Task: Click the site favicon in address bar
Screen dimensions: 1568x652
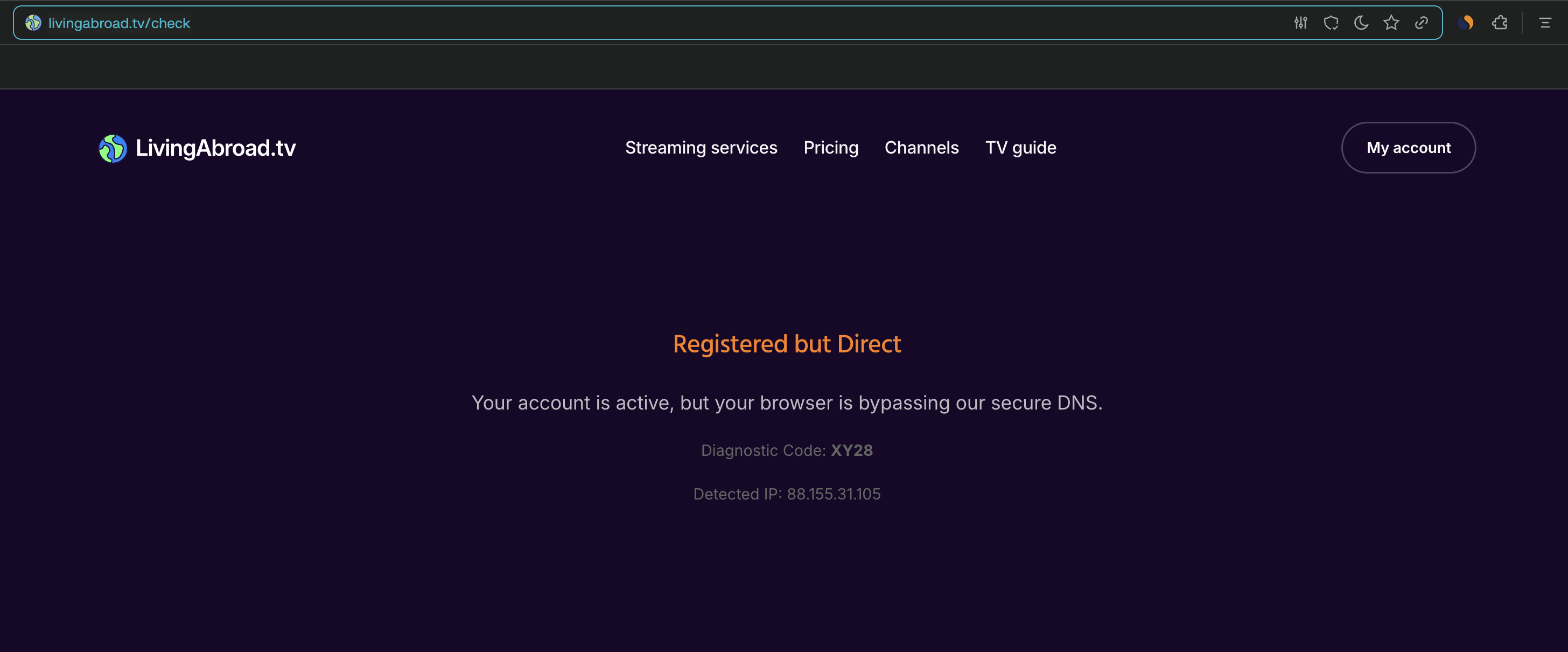Action: (x=33, y=23)
